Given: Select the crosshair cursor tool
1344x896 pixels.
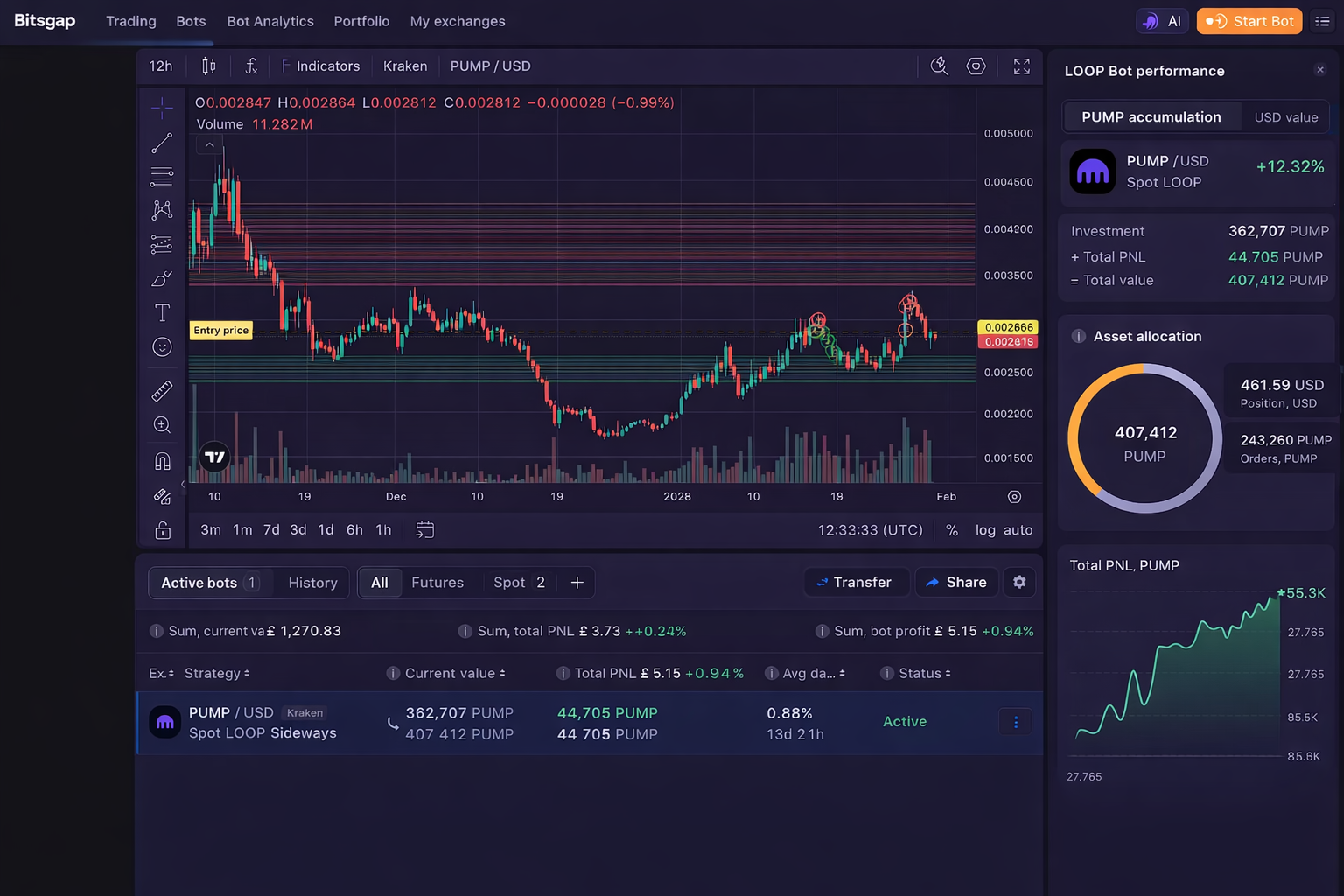Looking at the screenshot, I should tap(162, 108).
